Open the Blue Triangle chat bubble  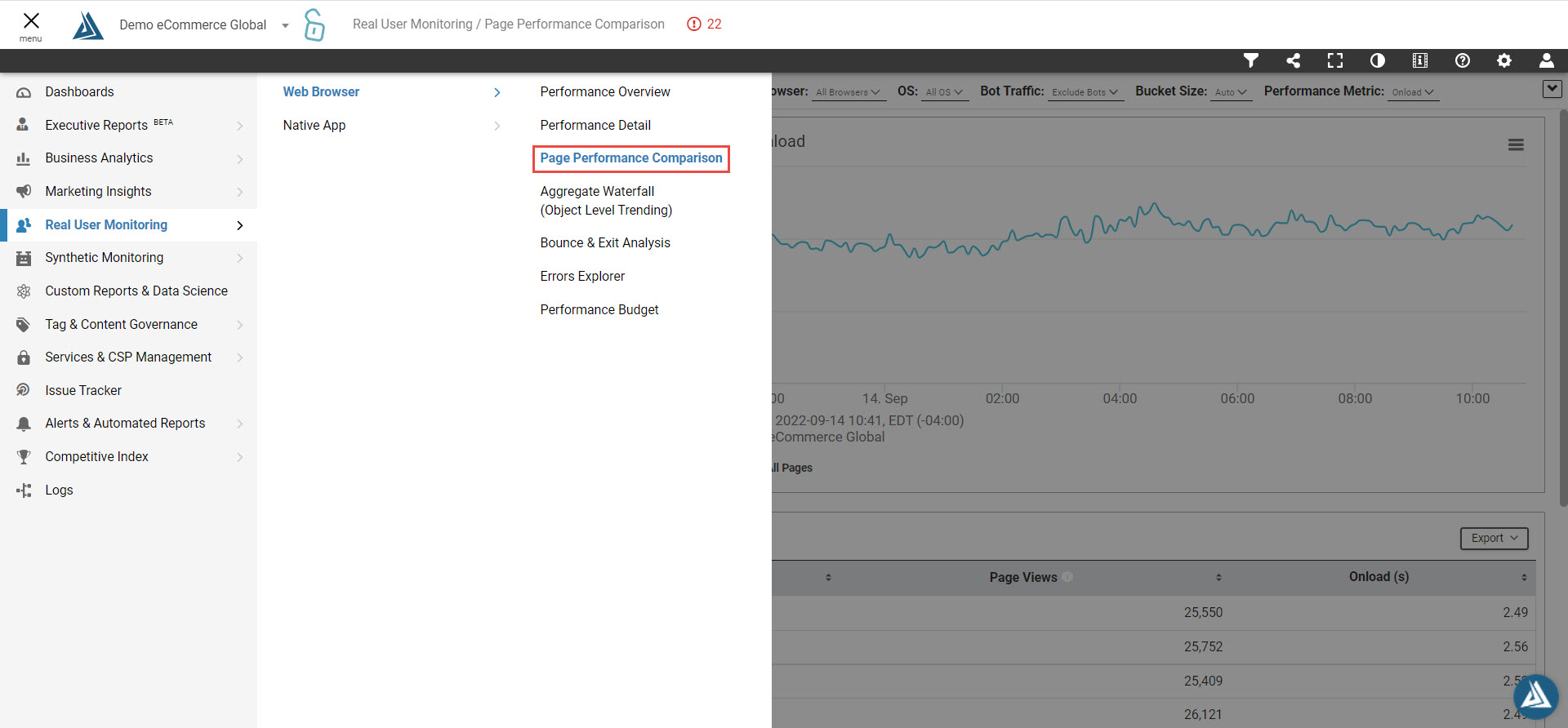[x=1535, y=696]
